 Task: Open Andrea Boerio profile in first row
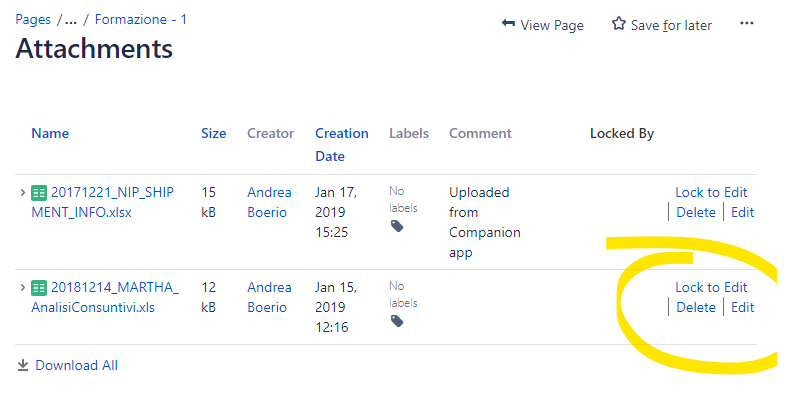point(270,202)
